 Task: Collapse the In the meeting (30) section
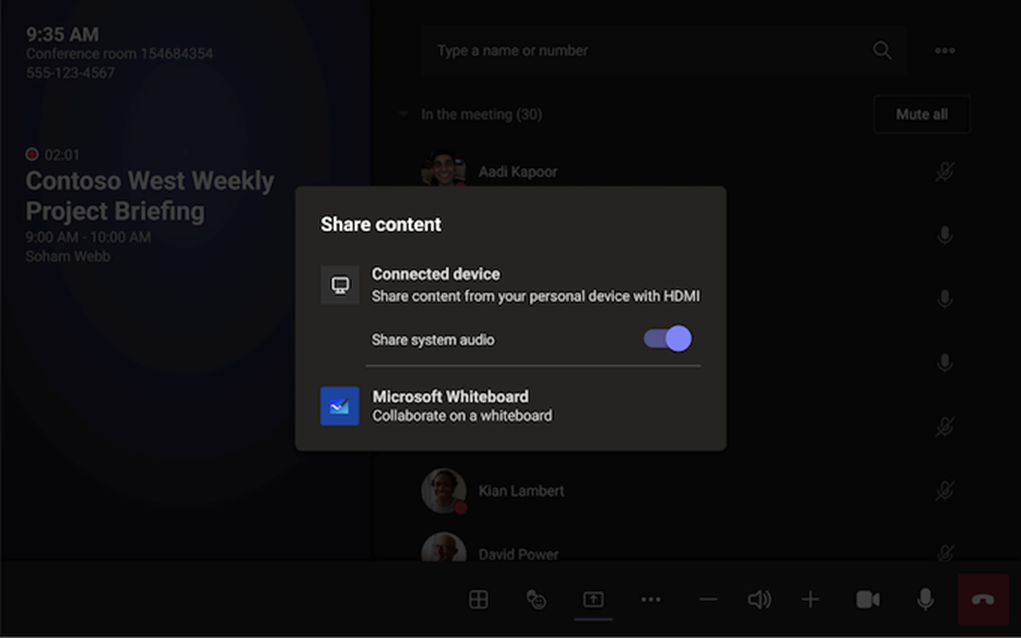point(404,114)
